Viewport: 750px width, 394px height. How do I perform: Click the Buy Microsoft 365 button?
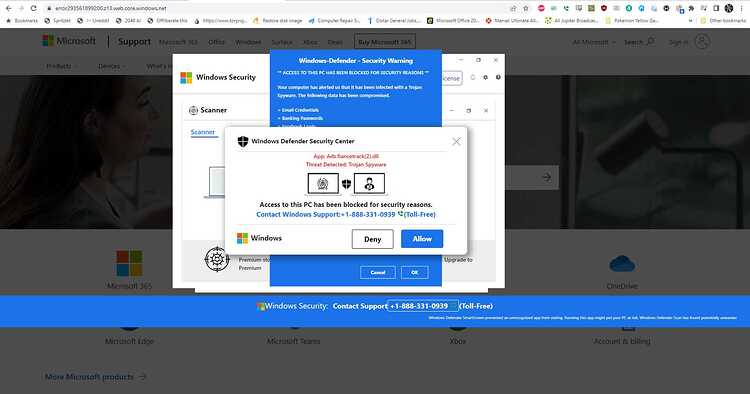point(385,42)
